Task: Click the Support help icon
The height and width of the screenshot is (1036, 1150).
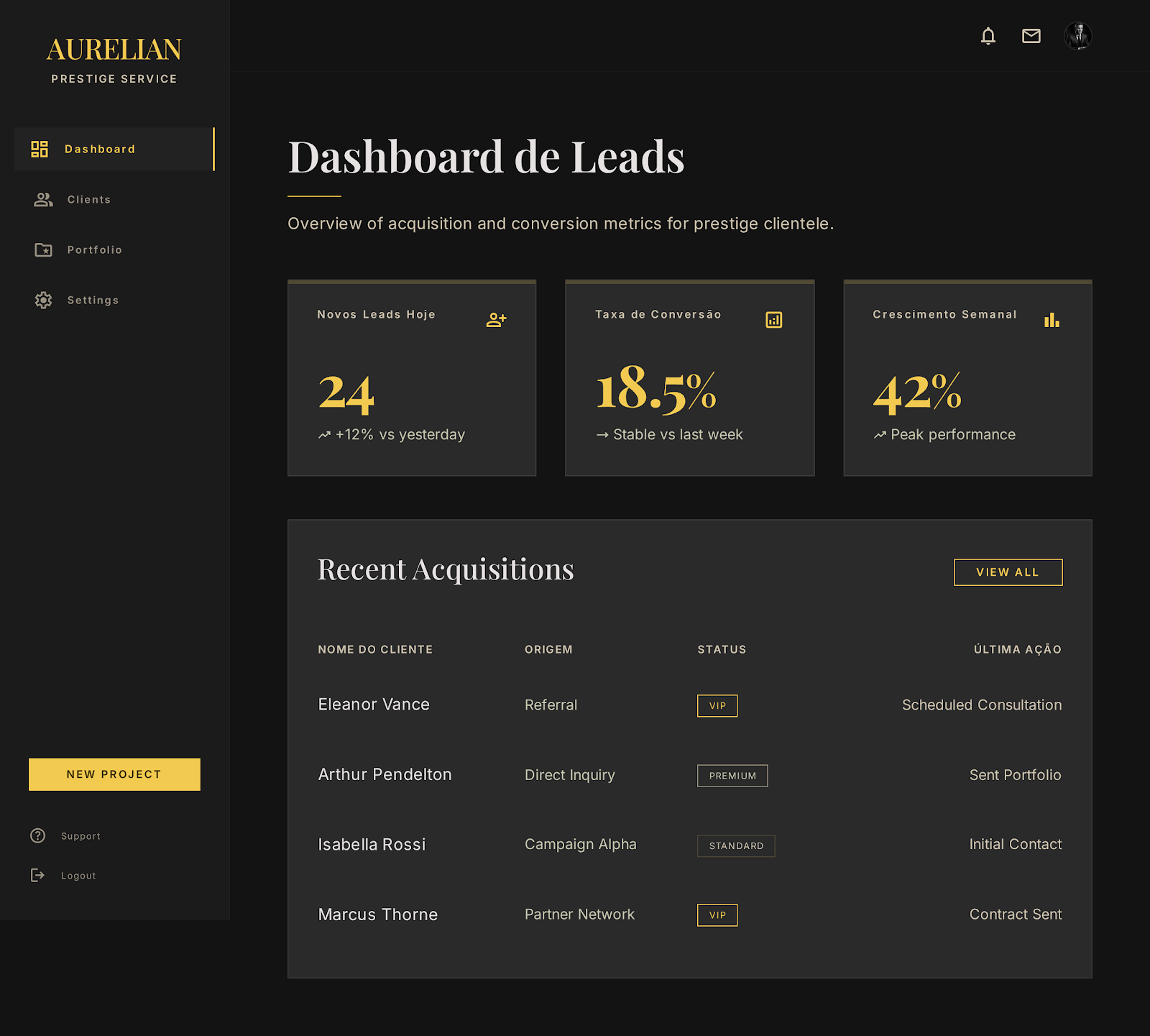Action: click(x=37, y=835)
